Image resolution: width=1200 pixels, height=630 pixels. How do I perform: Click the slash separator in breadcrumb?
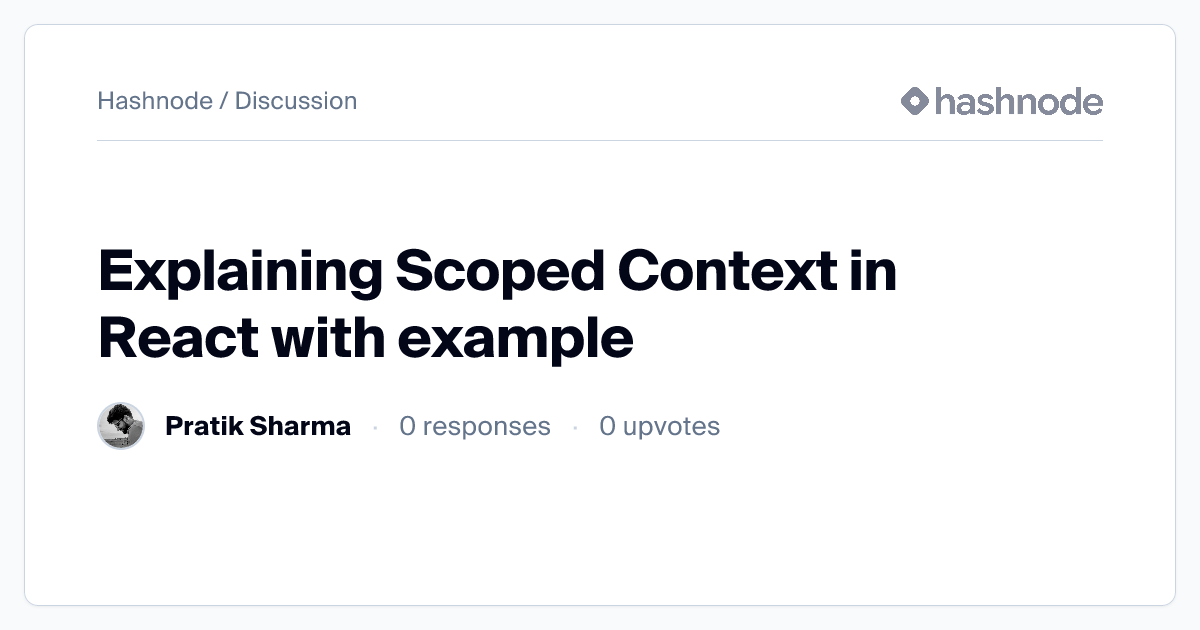pyautogui.click(x=224, y=101)
